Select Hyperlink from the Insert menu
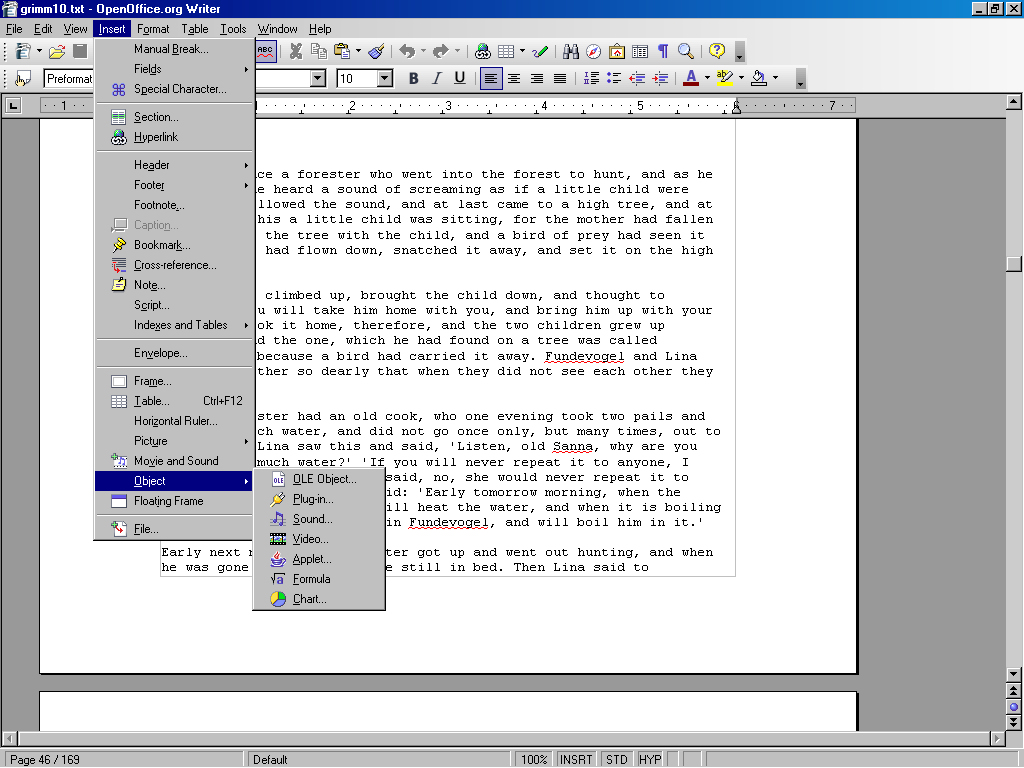This screenshot has height=768, width=1024. tap(156, 137)
